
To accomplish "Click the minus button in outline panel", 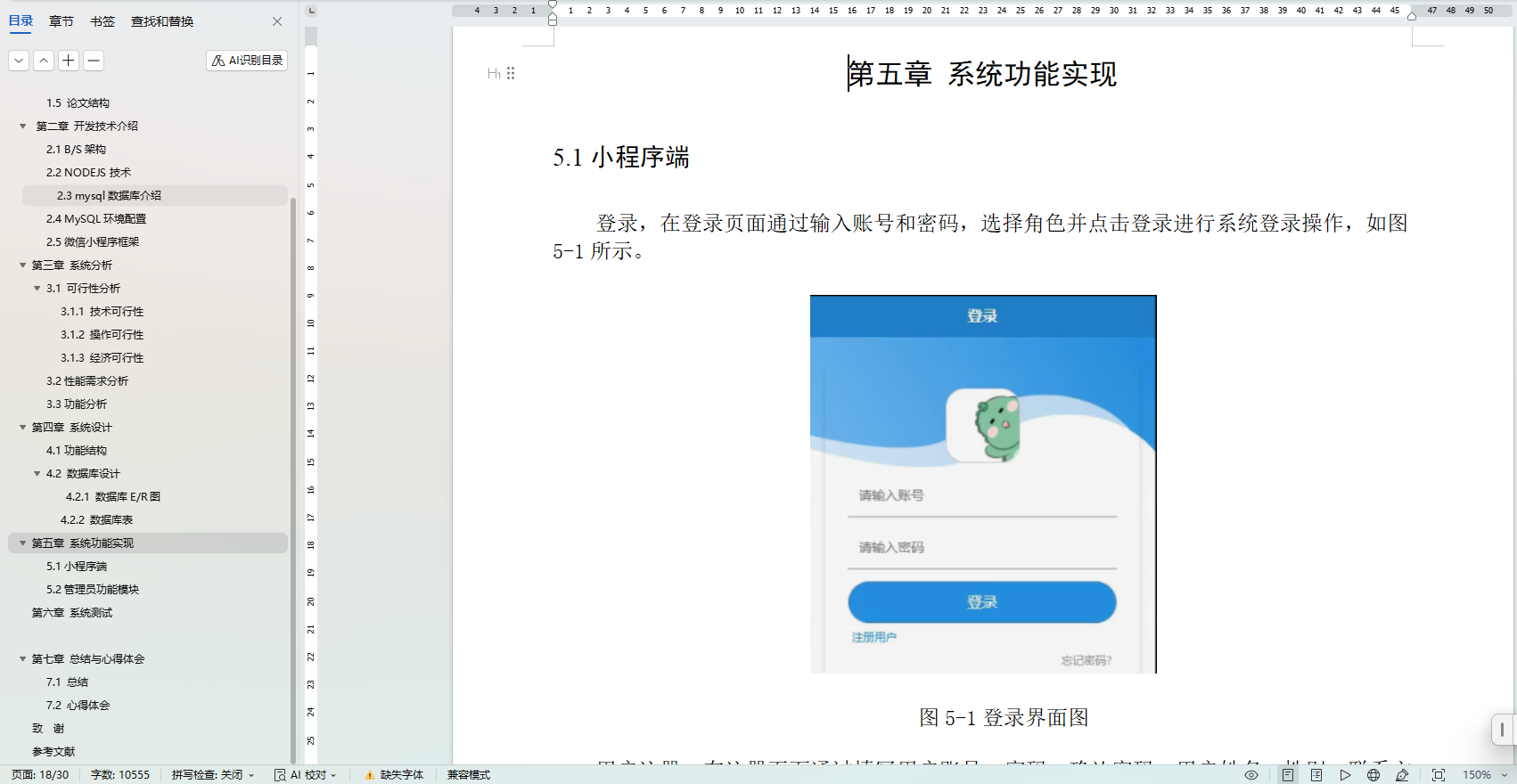I will point(94,61).
